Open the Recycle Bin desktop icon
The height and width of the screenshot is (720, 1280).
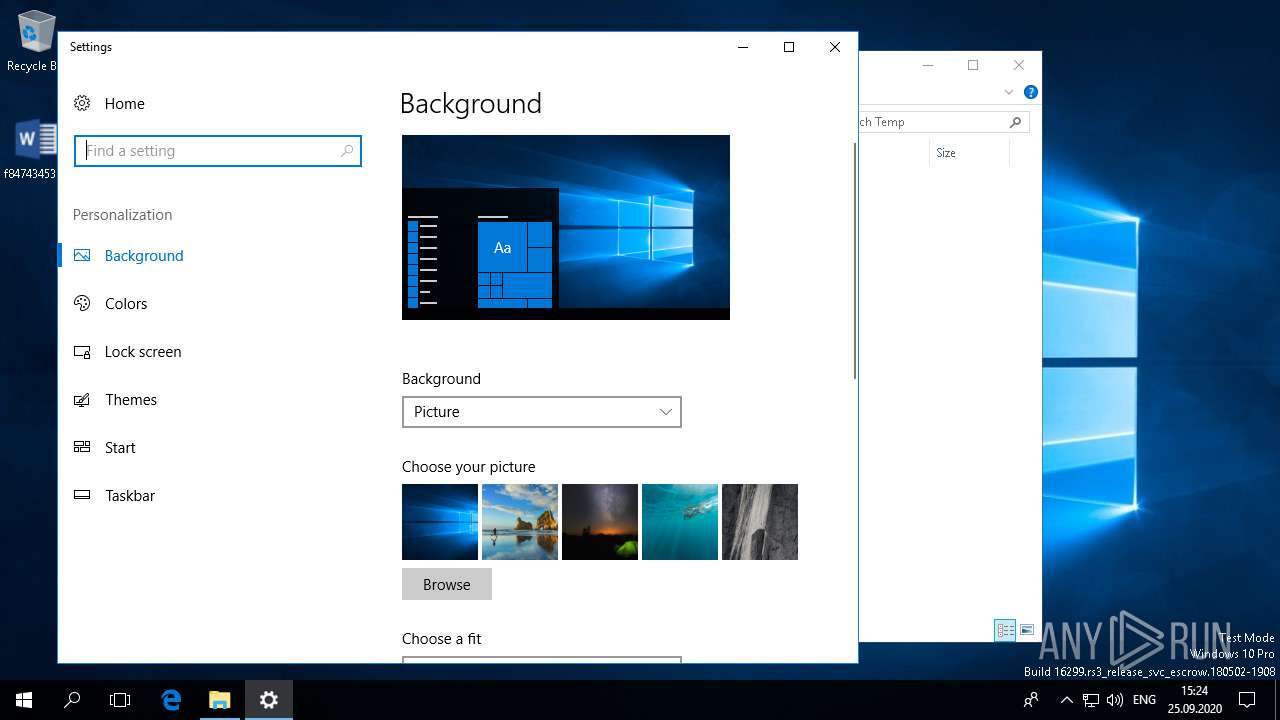pos(36,42)
